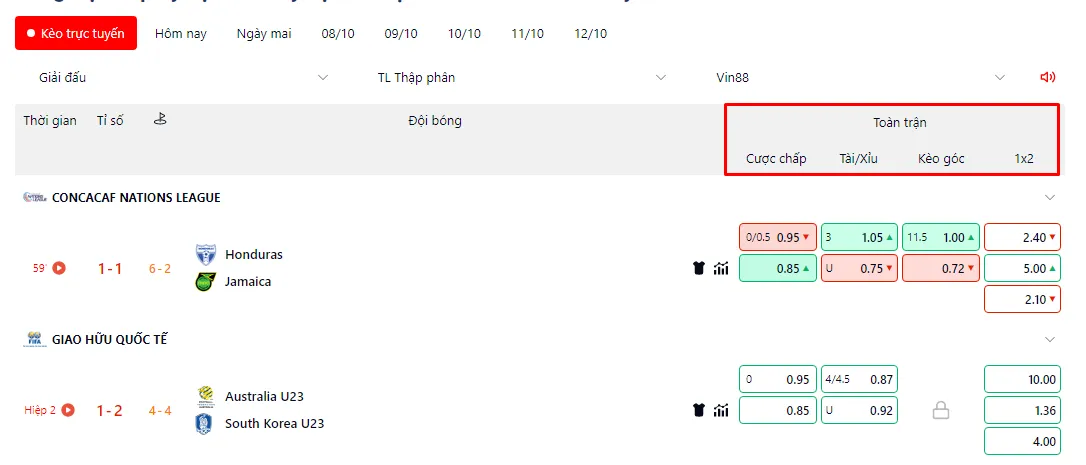The height and width of the screenshot is (465, 1086).
Task: Click the Kèo trực tuyến button
Action: click(76, 33)
